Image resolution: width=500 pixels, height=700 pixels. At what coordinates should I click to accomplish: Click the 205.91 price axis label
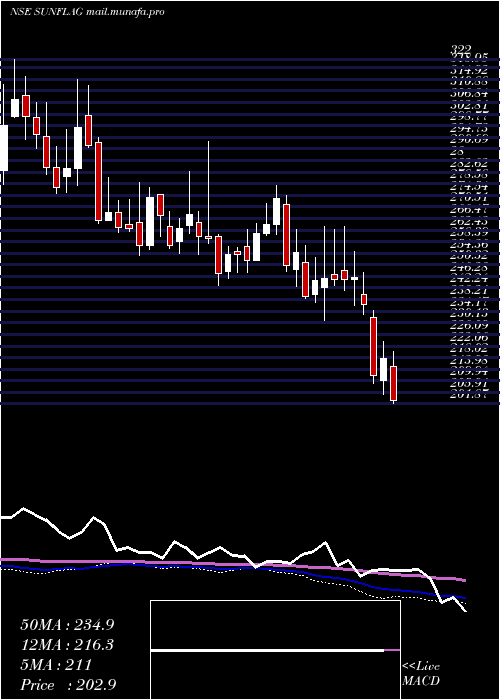coord(468,383)
